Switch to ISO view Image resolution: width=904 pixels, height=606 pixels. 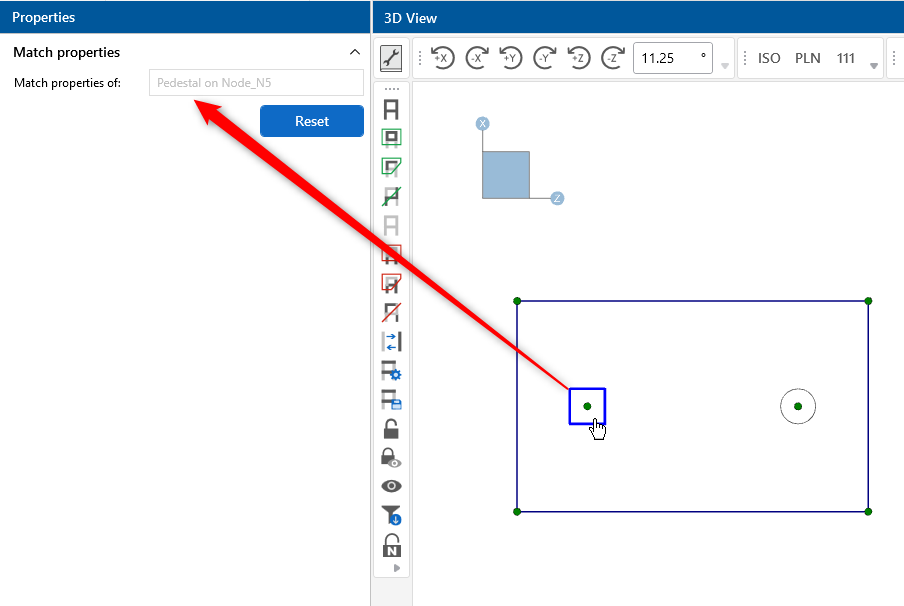pyautogui.click(x=769, y=58)
